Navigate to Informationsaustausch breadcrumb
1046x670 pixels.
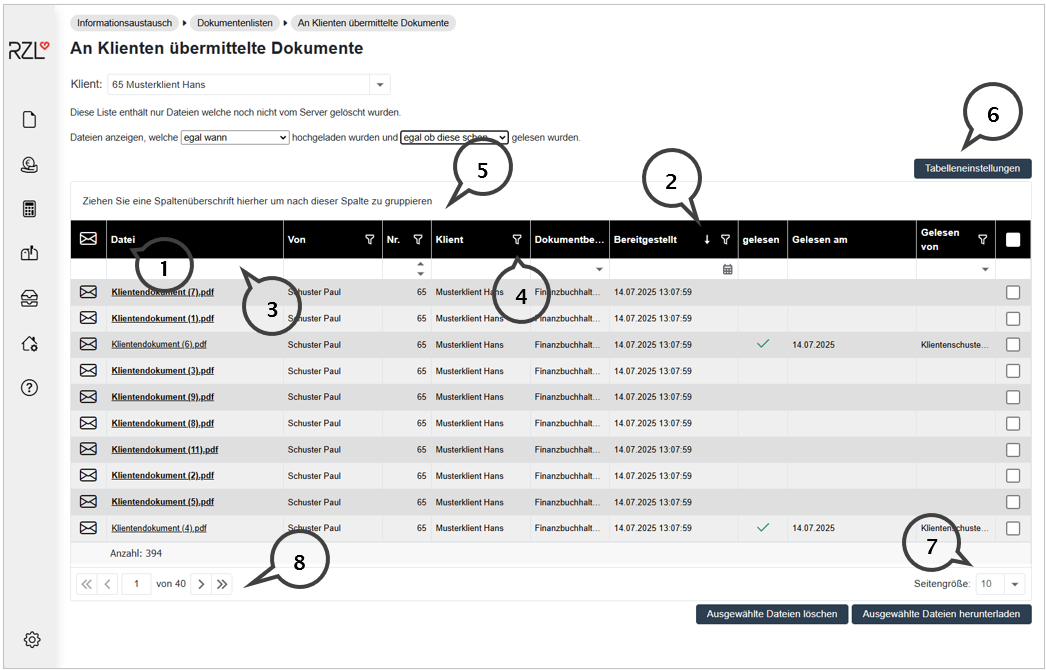click(125, 22)
